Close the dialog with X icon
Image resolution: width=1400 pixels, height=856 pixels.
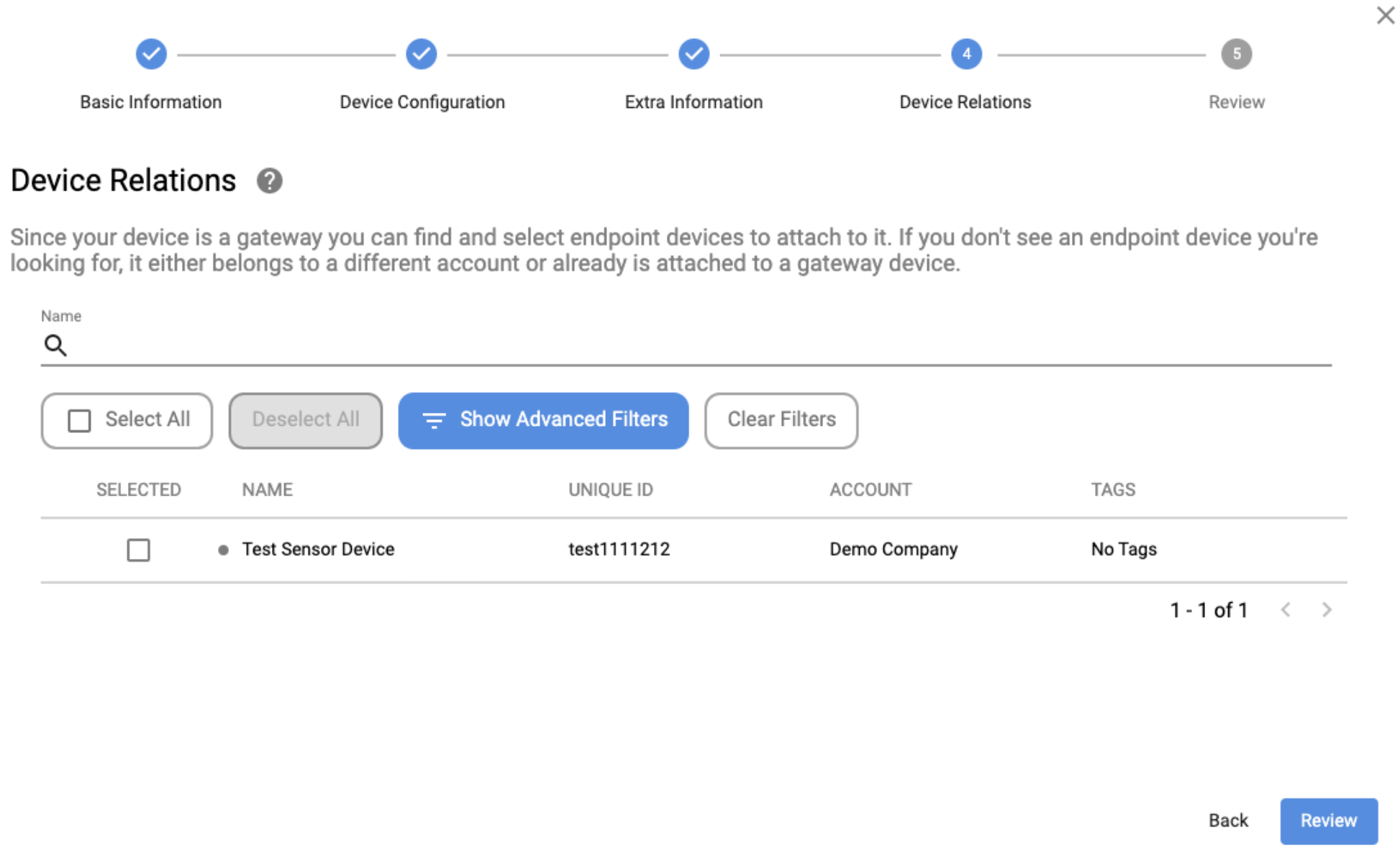tap(1385, 15)
